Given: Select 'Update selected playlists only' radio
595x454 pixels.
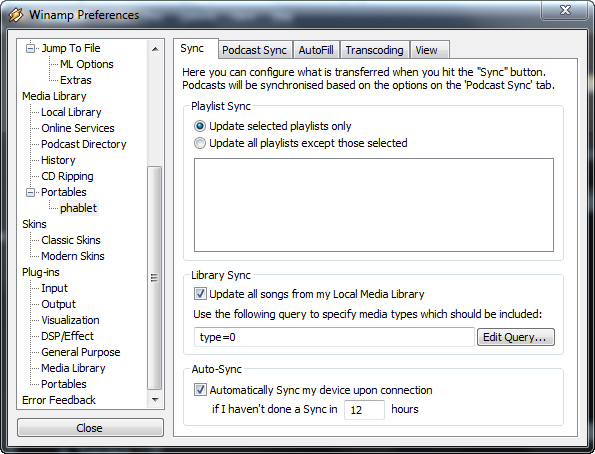Looking at the screenshot, I should [200, 126].
